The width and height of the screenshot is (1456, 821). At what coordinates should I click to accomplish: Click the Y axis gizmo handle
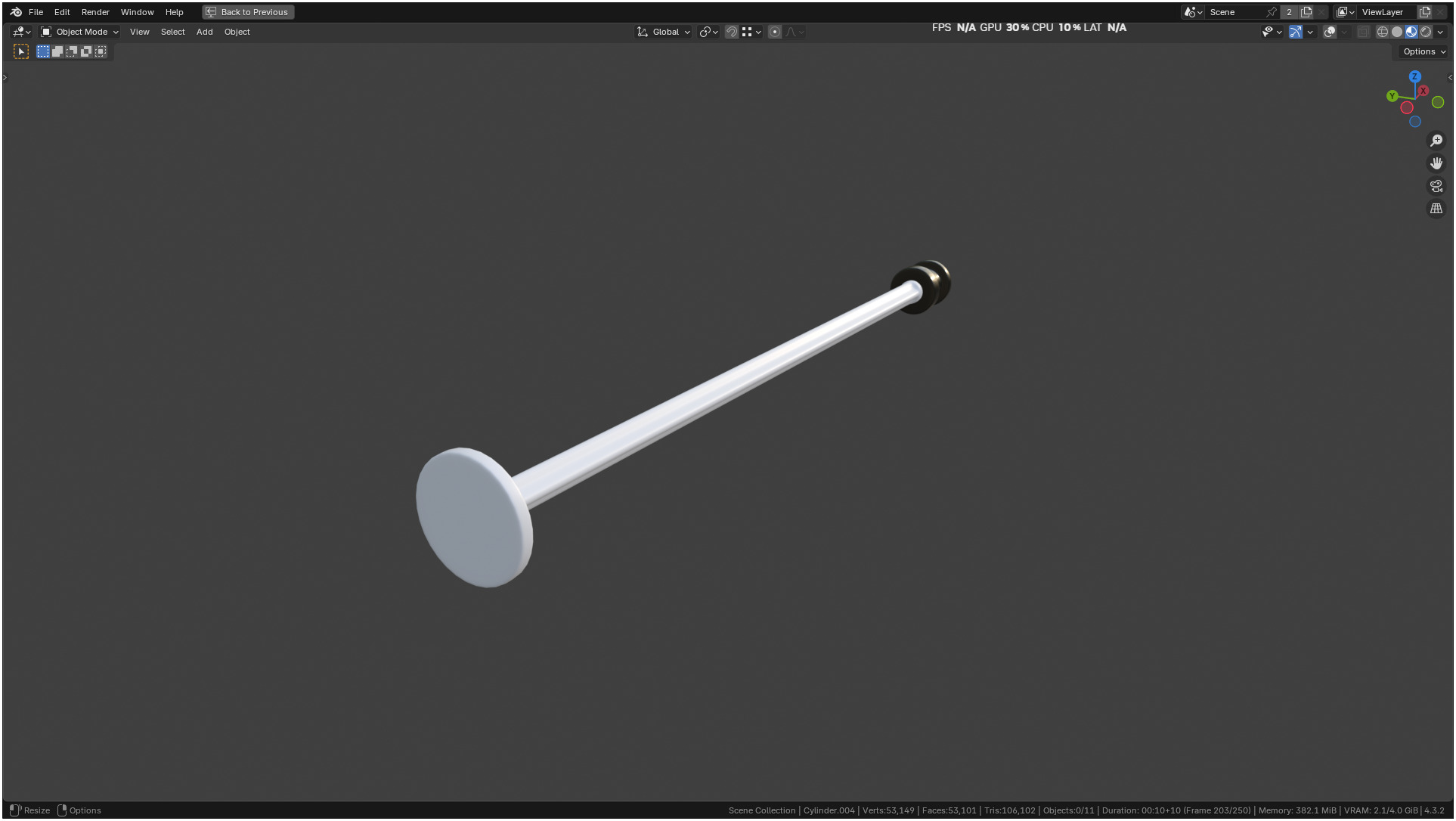click(x=1392, y=96)
